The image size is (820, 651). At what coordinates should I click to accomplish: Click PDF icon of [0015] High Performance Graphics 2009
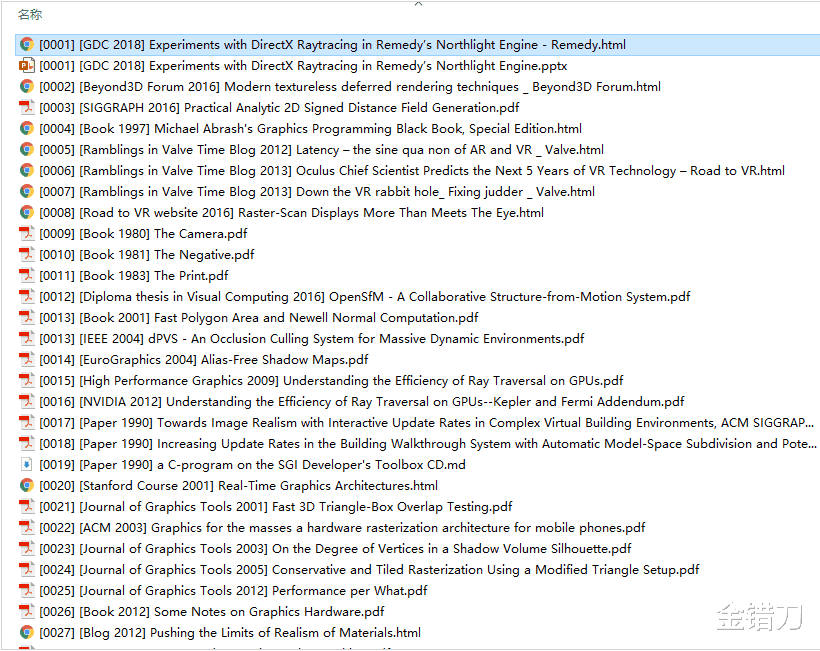point(27,380)
